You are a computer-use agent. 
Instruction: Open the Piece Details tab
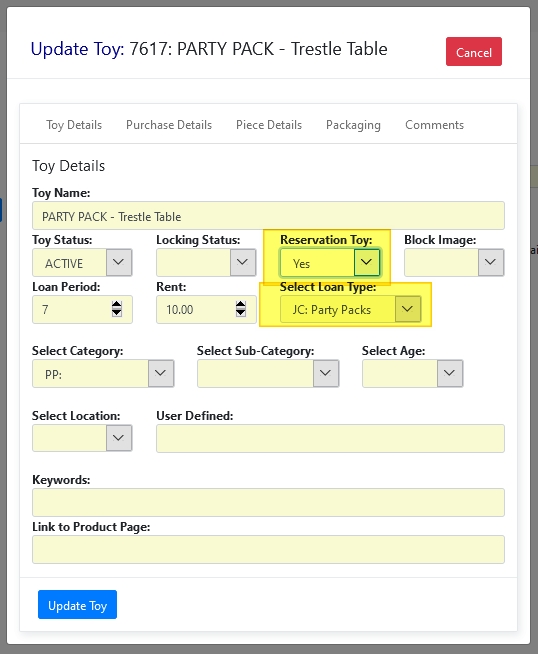pos(269,125)
